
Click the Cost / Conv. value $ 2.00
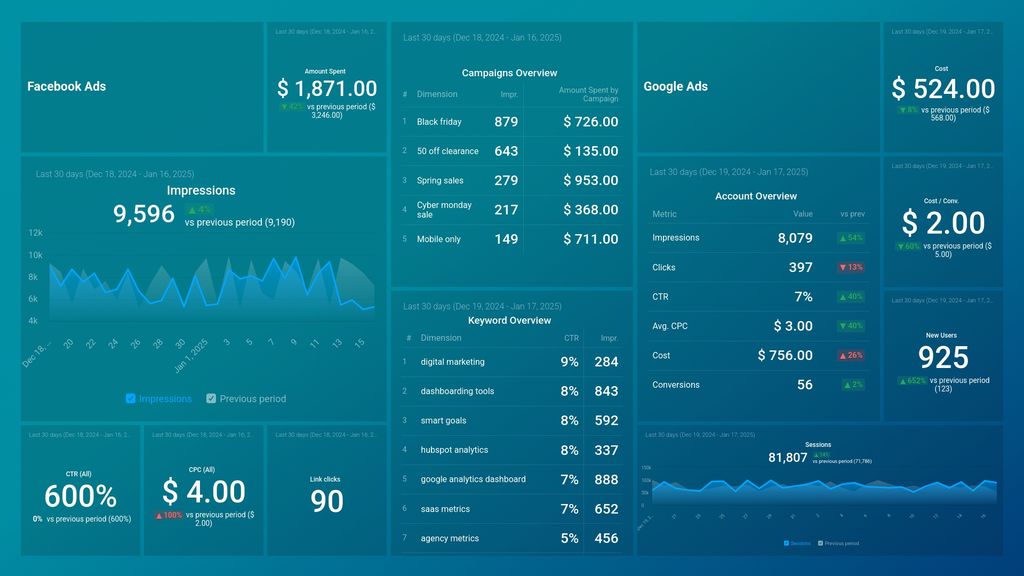[x=943, y=223]
